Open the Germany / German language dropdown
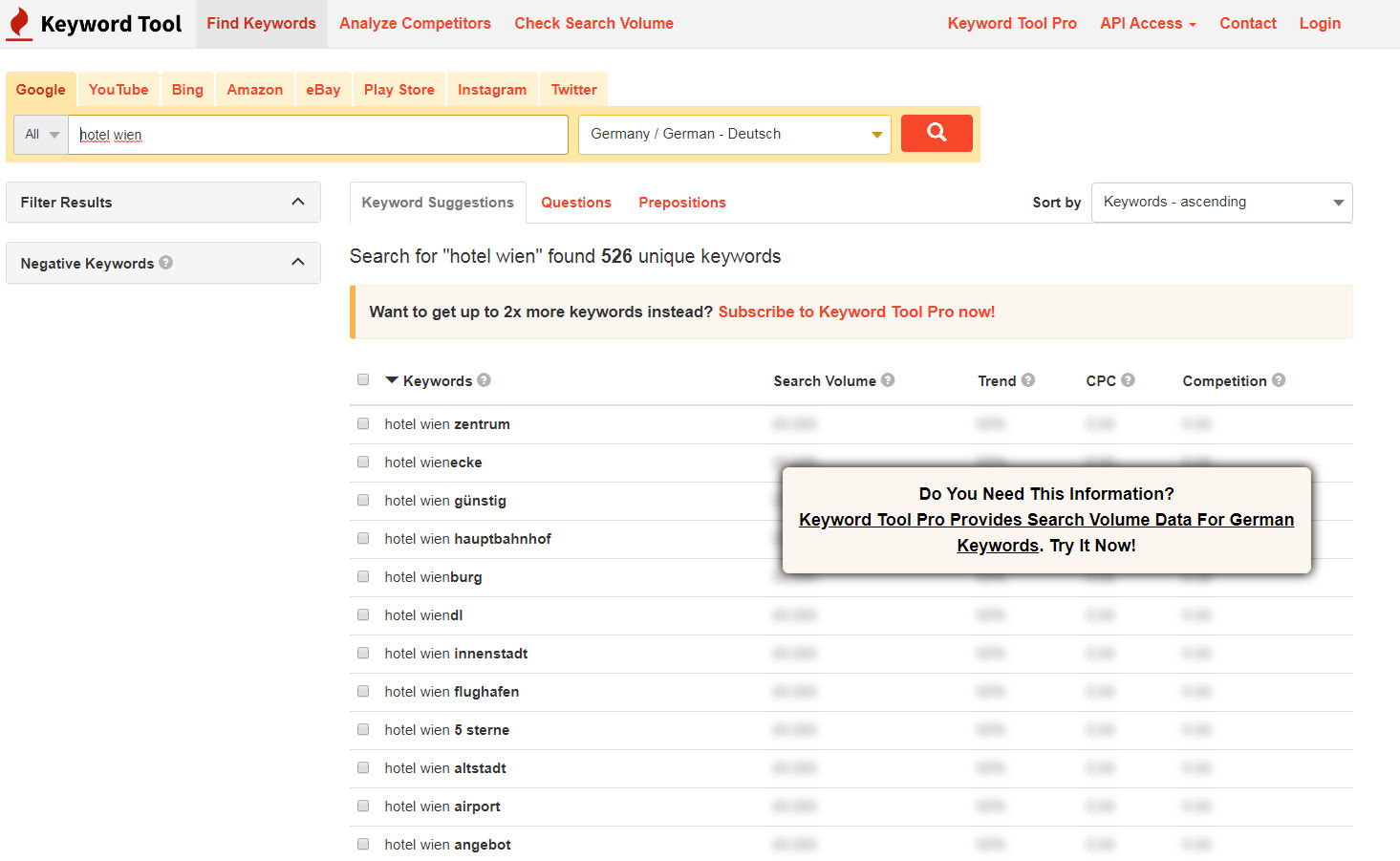Screen dimensions: 1400x861 tap(734, 135)
